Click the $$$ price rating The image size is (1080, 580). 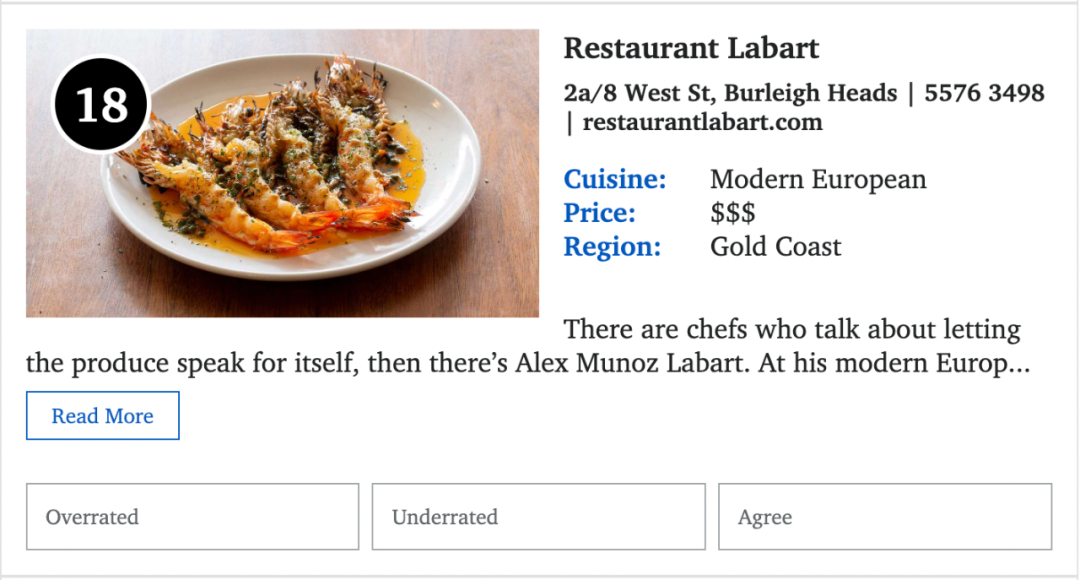click(733, 213)
